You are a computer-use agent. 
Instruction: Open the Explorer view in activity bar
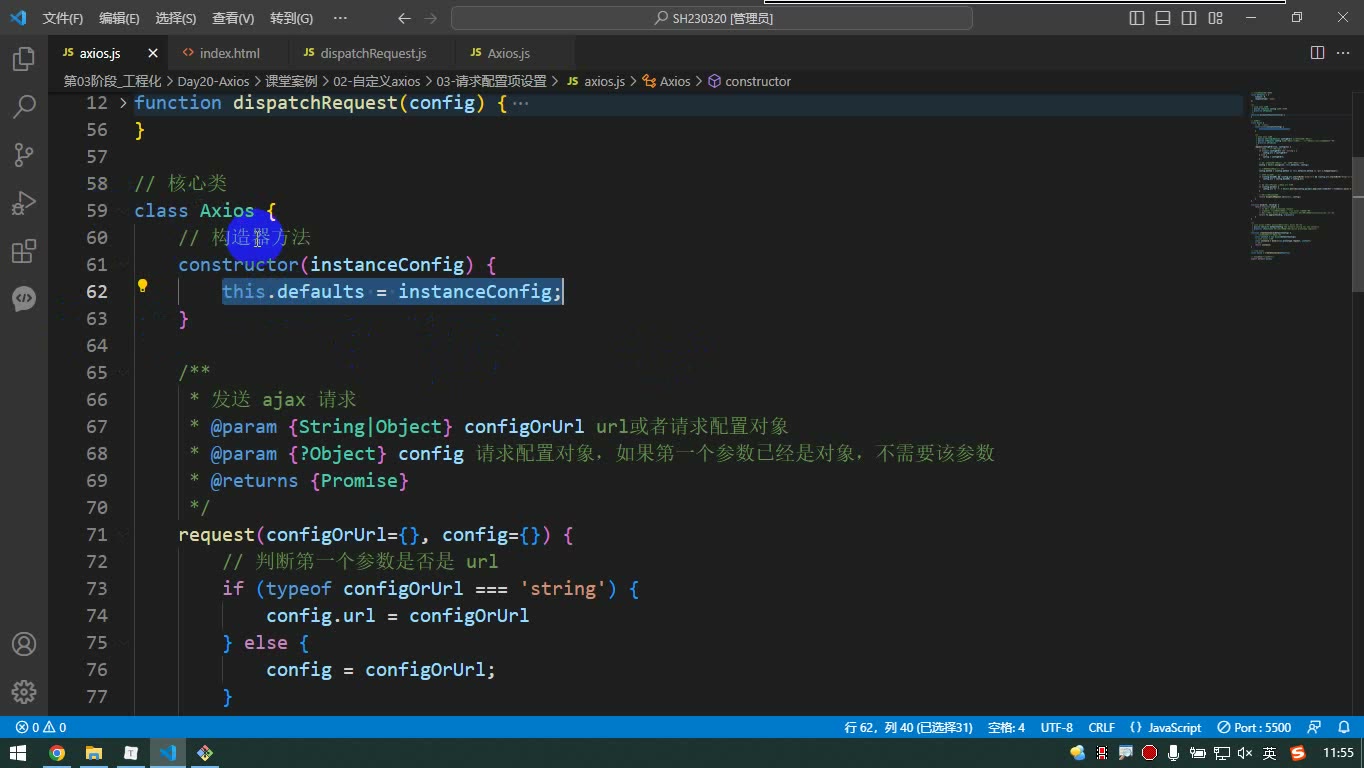pyautogui.click(x=24, y=59)
